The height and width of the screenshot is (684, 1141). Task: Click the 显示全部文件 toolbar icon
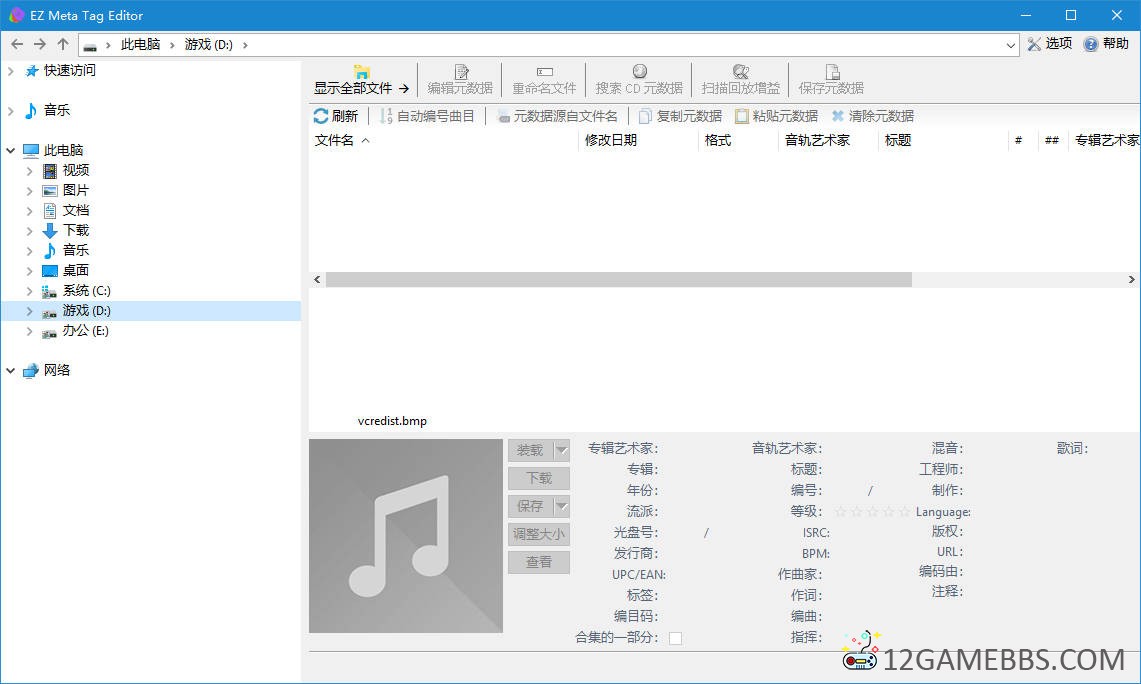pos(362,71)
